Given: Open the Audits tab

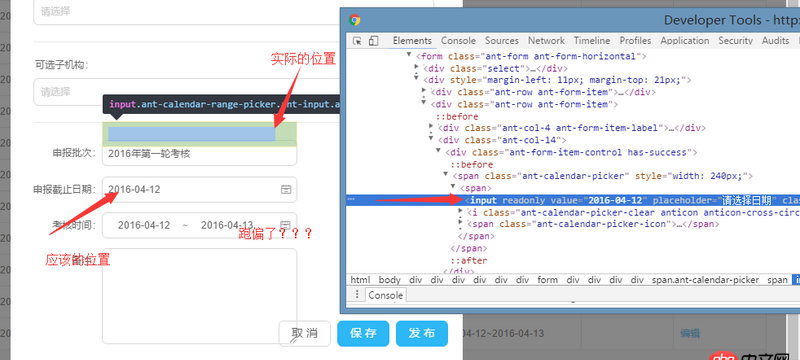Looking at the screenshot, I should pos(776,41).
